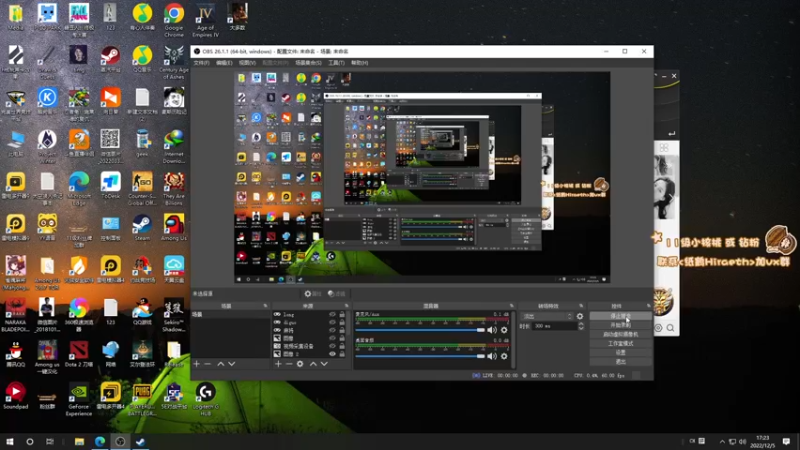Select the GeForce Experience desktop icon

pos(79,399)
